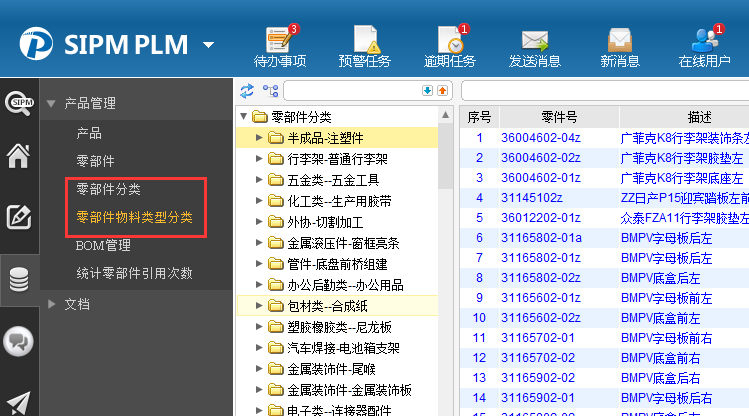749x416 pixels.
Task: Go to the home sidebar icon
Action: pyautogui.click(x=18, y=156)
